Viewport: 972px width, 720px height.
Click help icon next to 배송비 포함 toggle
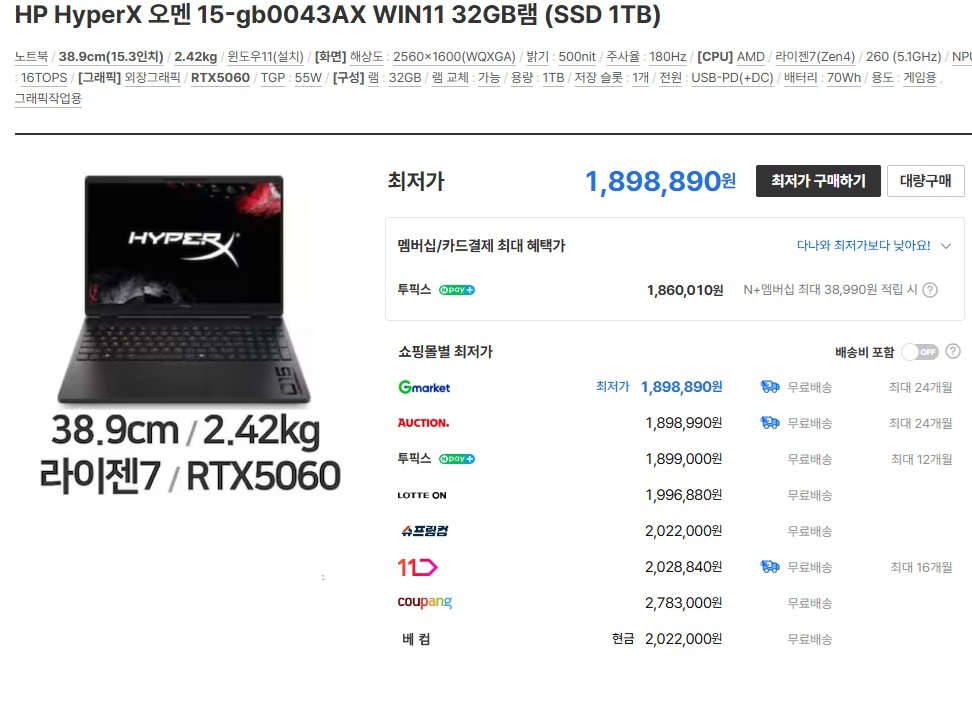click(953, 352)
